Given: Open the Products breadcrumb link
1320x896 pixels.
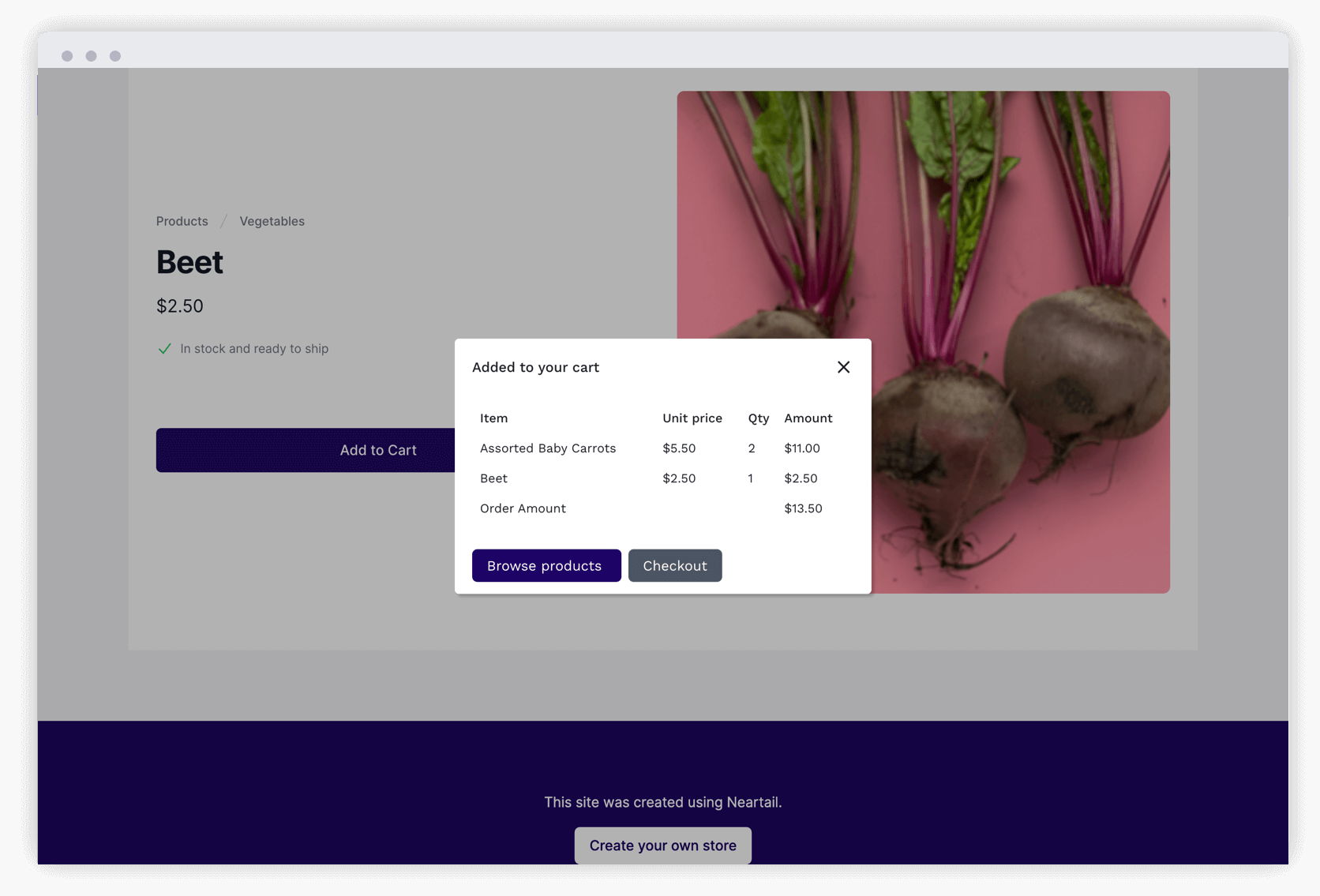Looking at the screenshot, I should (x=182, y=221).
